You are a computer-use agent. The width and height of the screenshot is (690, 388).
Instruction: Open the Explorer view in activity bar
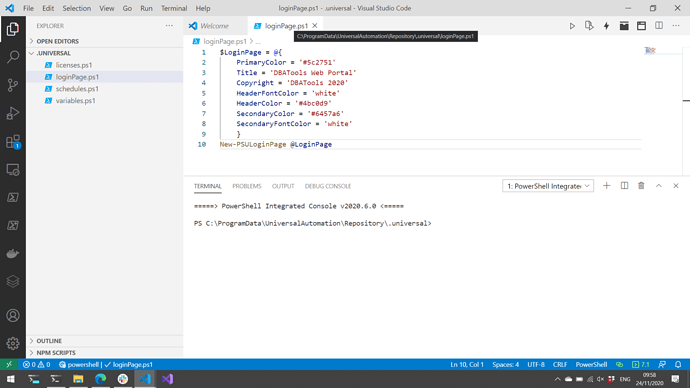(x=13, y=29)
